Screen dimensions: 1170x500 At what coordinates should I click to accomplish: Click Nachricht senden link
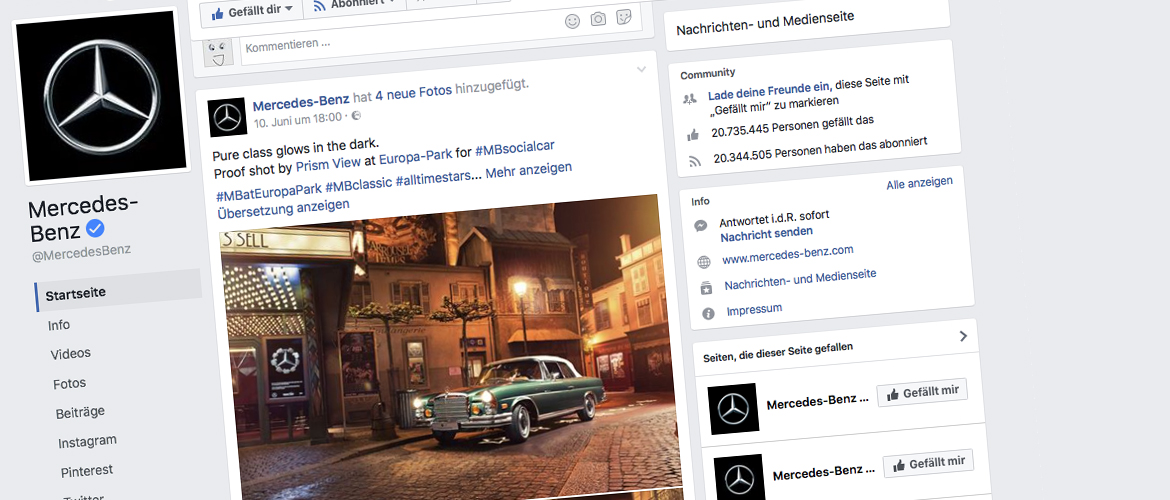tap(766, 235)
